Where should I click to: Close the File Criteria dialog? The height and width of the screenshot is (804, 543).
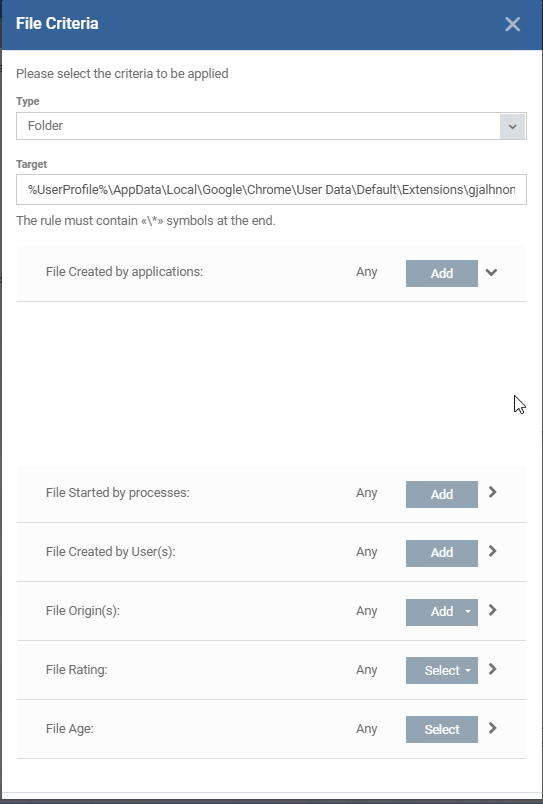click(x=512, y=24)
